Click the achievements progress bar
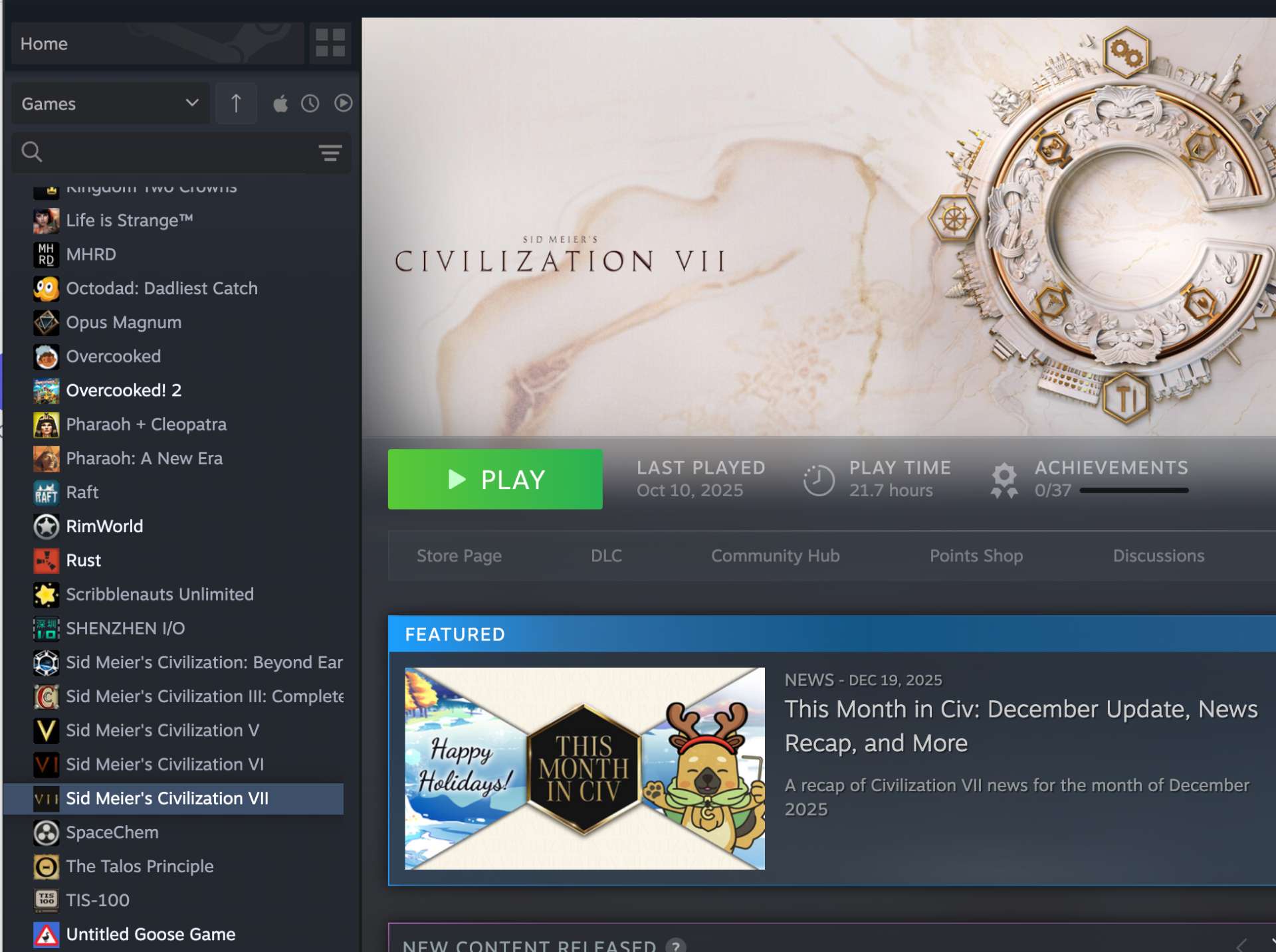Screen dimensions: 1276x952 pos(1134,491)
